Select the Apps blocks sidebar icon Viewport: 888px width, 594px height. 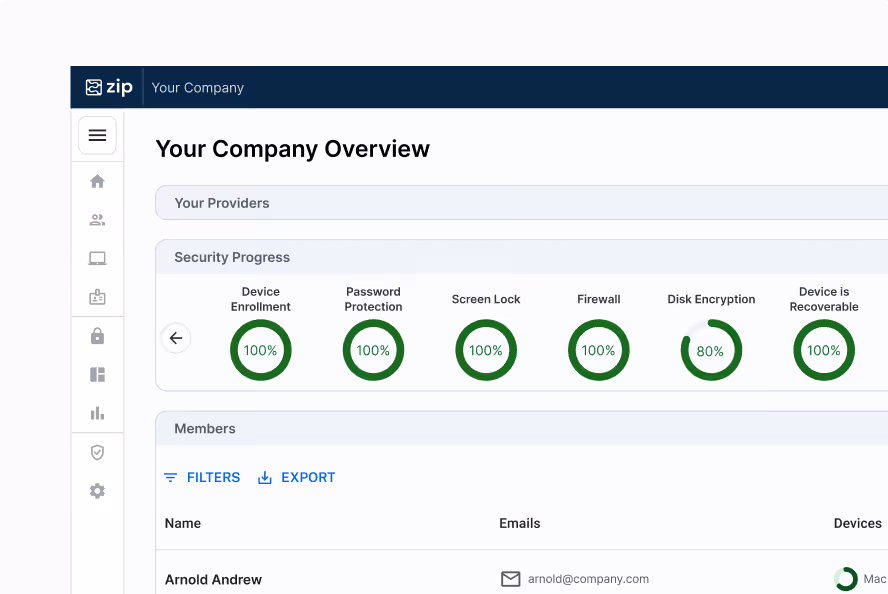[x=97, y=374]
